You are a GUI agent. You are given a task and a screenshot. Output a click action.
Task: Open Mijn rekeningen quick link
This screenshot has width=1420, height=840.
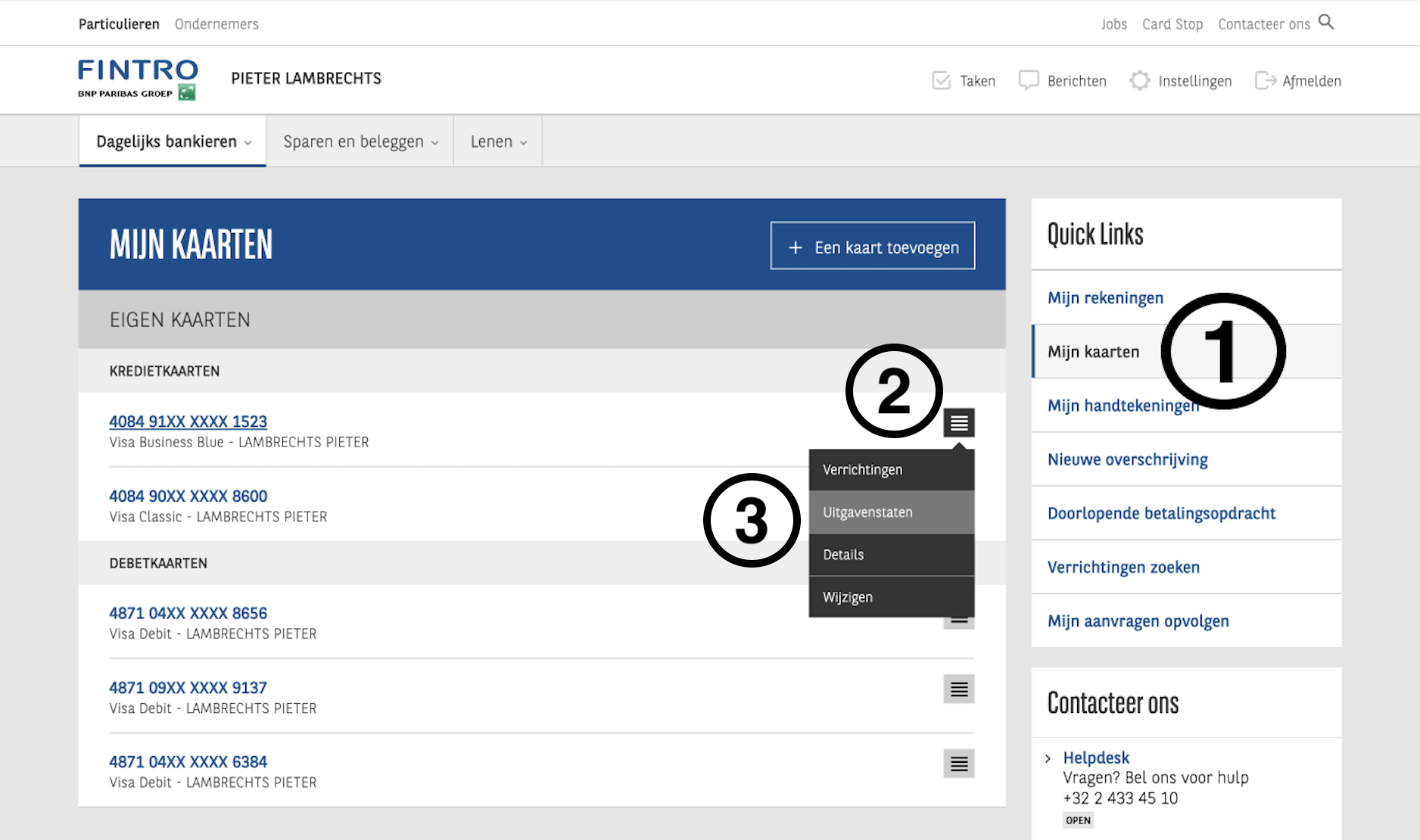(x=1105, y=298)
